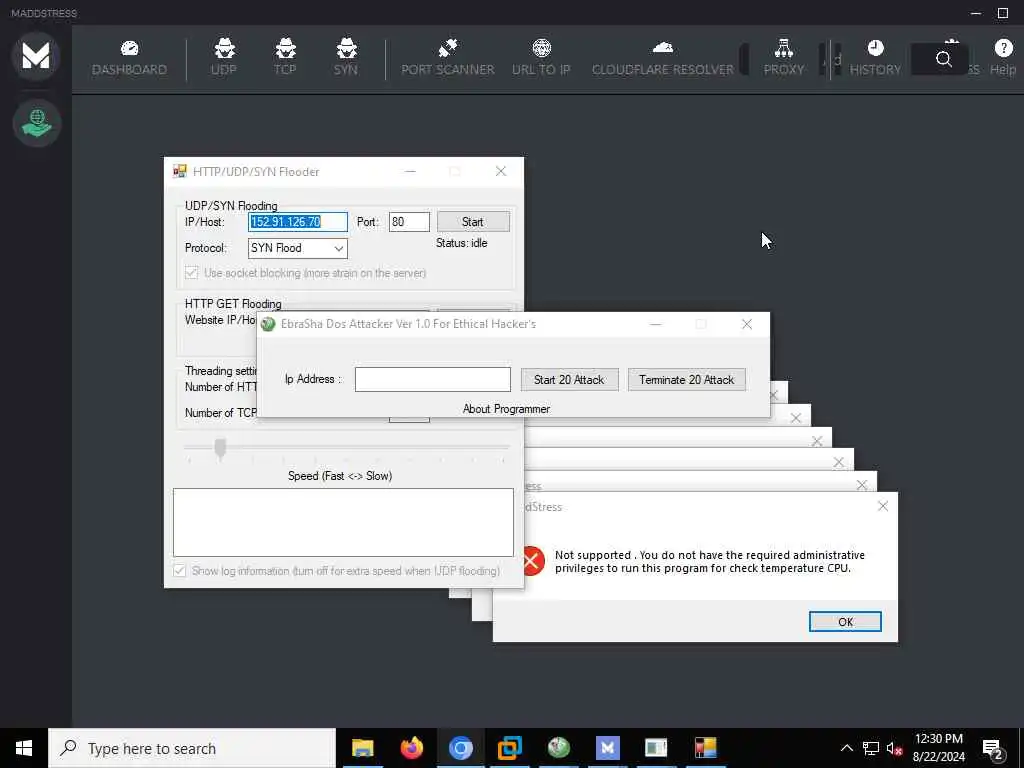
Task: Click the Port field showing 80
Action: coord(409,222)
